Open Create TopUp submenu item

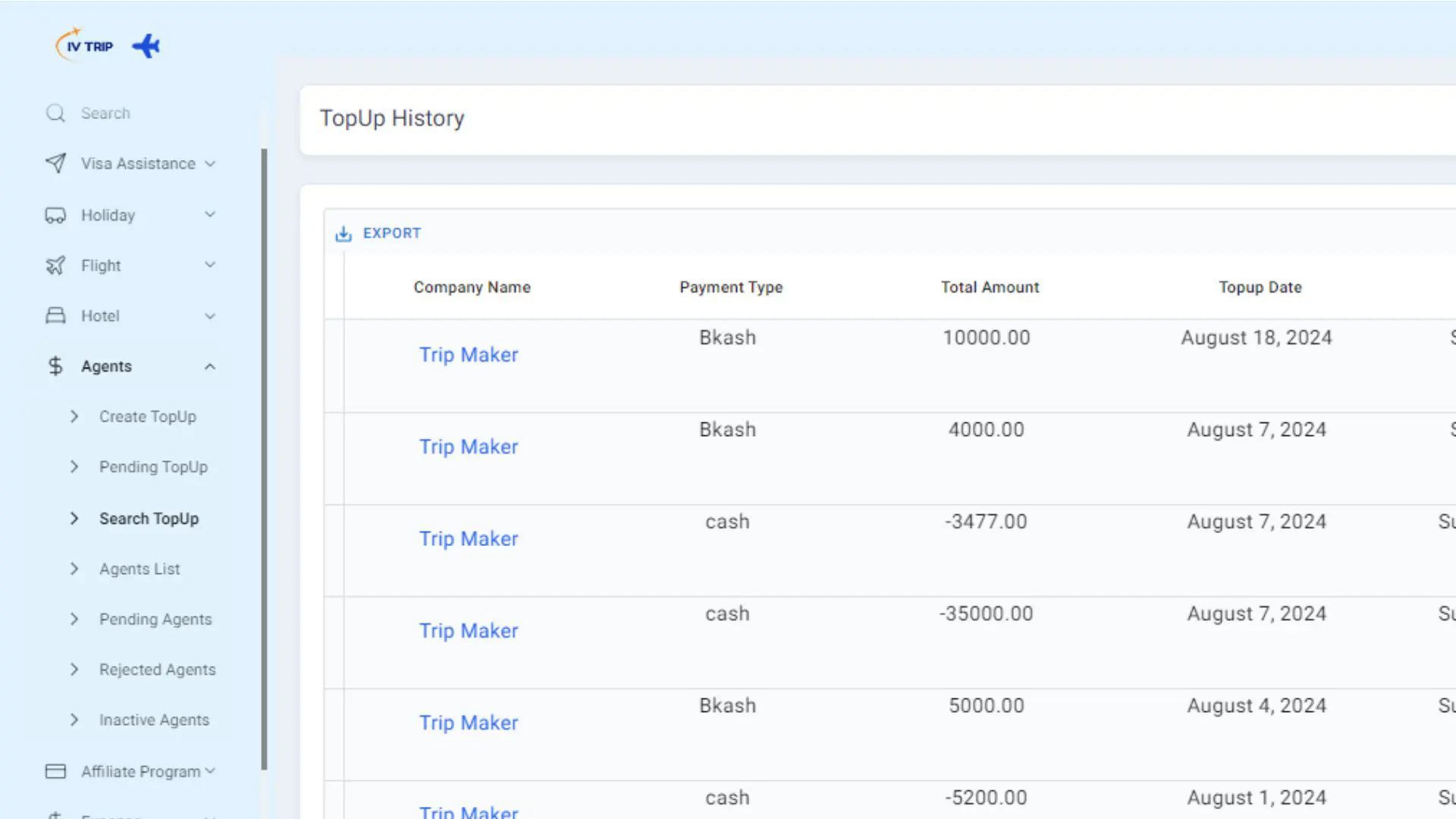(x=148, y=416)
